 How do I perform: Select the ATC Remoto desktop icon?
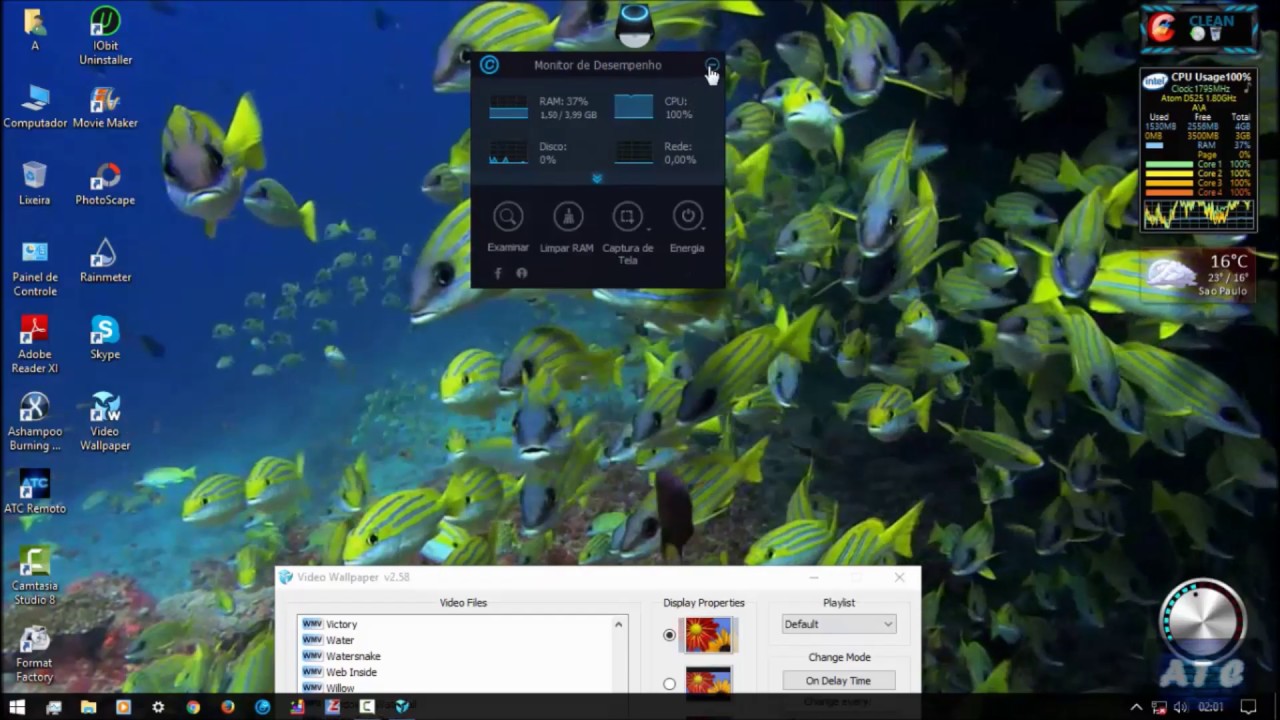pyautogui.click(x=35, y=492)
